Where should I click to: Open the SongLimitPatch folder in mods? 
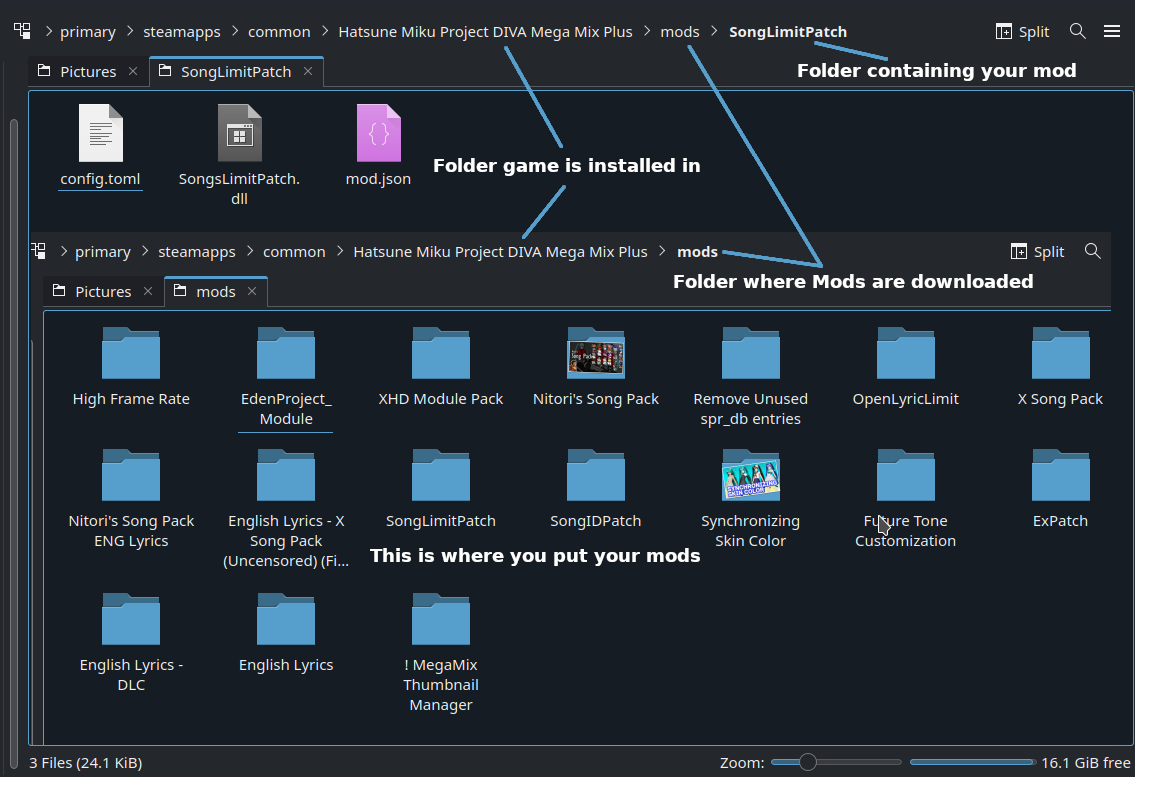441,475
